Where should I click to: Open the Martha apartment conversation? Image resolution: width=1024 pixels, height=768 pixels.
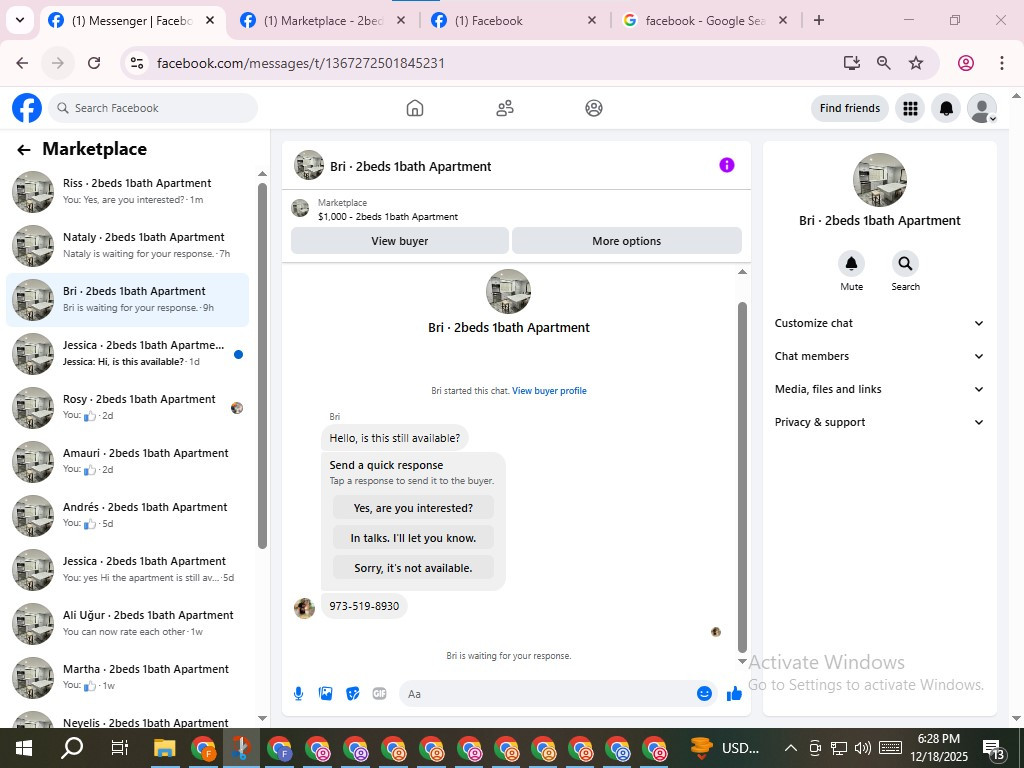point(127,677)
